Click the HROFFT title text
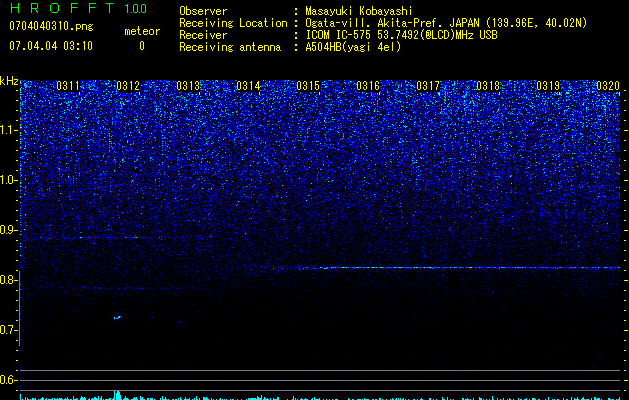 (62, 8)
